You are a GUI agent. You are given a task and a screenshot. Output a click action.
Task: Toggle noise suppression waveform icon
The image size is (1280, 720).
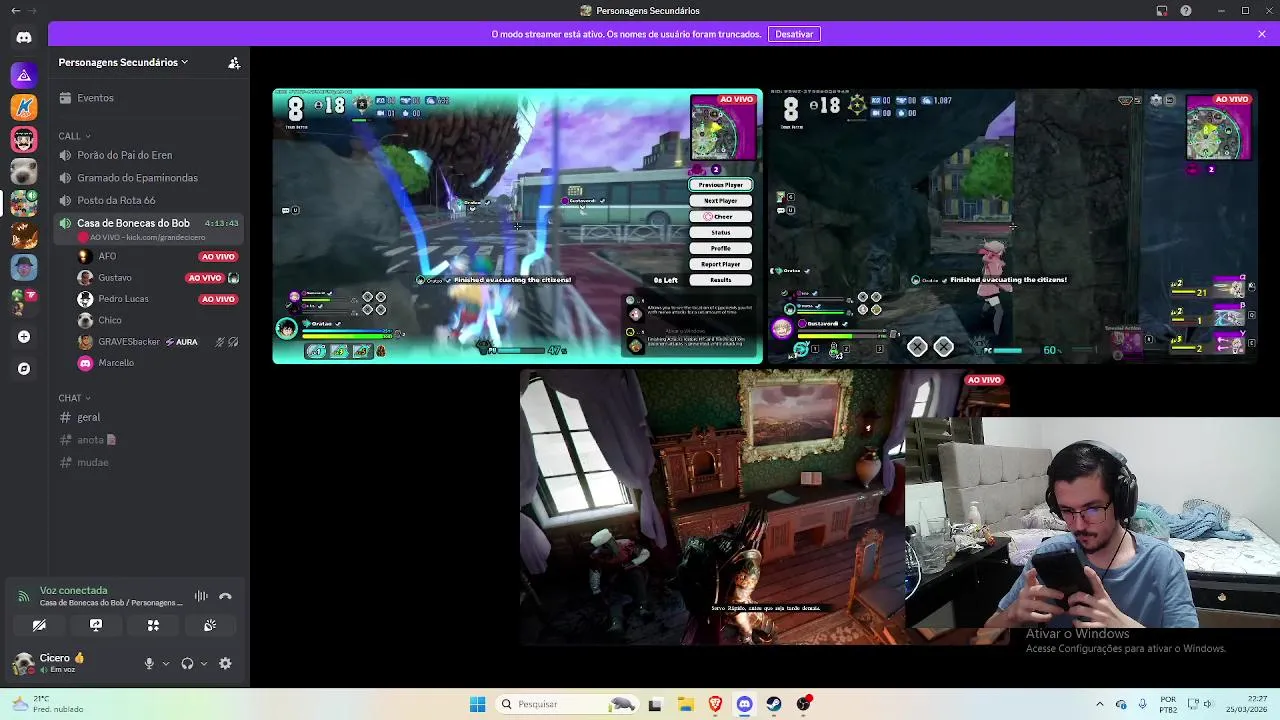[x=201, y=596]
